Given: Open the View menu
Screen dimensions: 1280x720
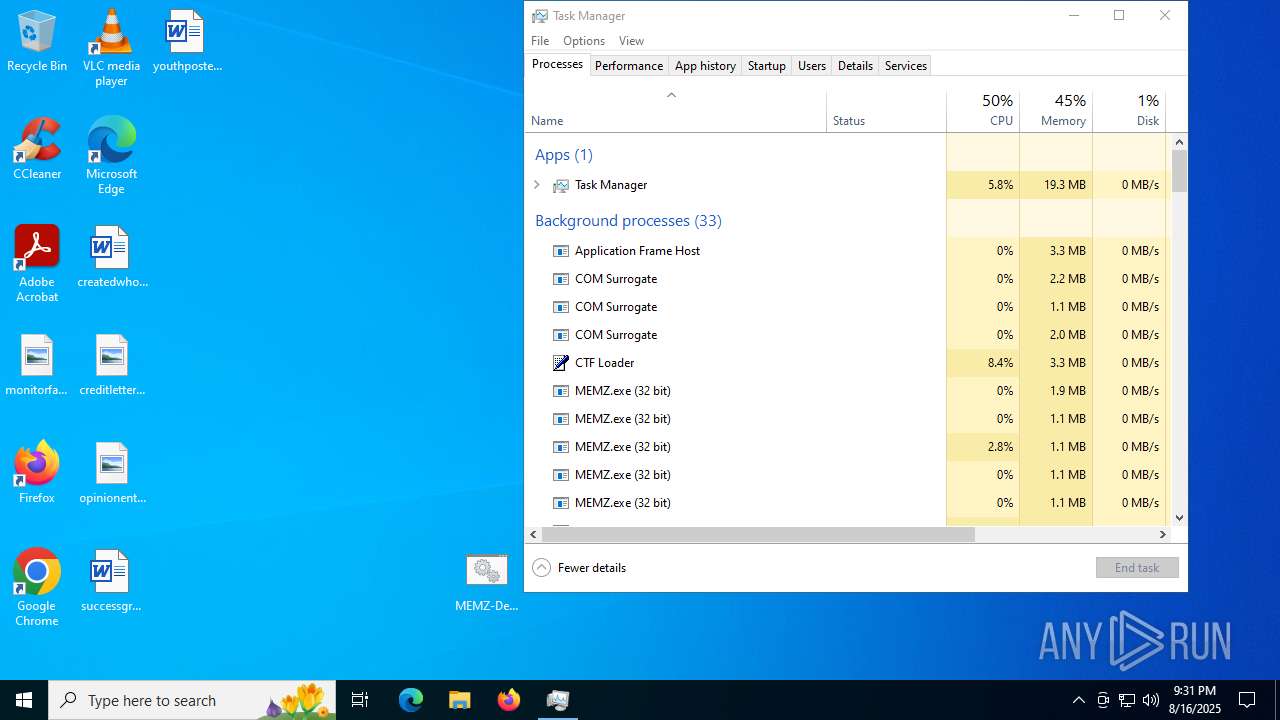Looking at the screenshot, I should pyautogui.click(x=631, y=41).
